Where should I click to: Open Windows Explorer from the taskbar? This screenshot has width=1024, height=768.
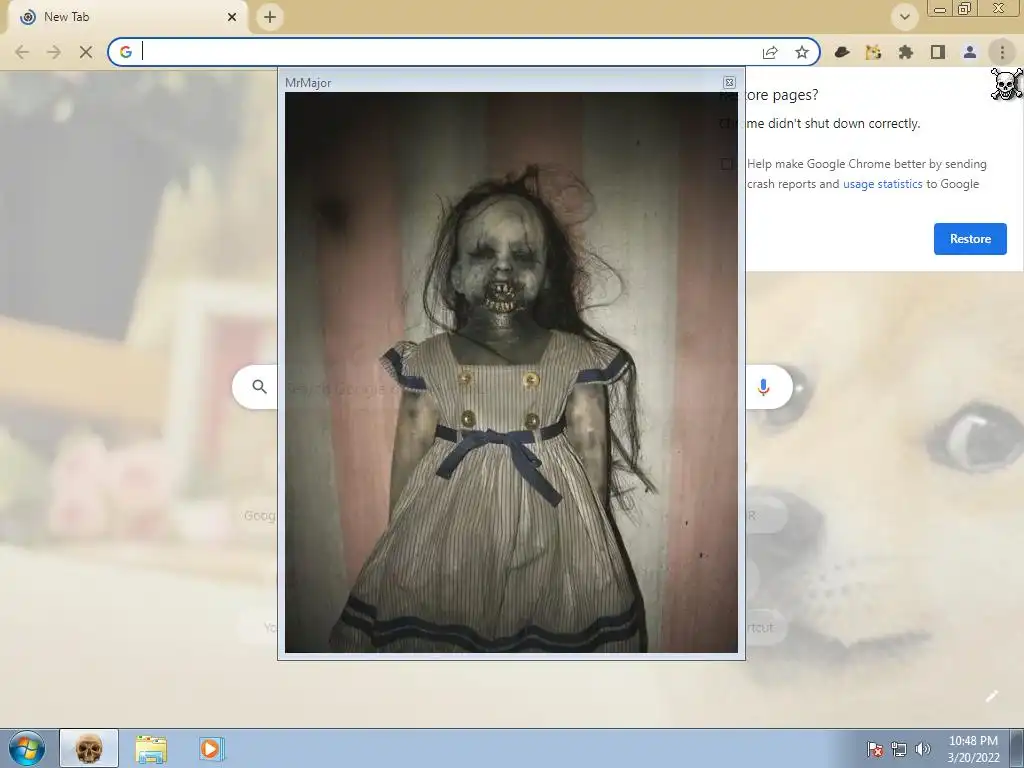click(151, 748)
